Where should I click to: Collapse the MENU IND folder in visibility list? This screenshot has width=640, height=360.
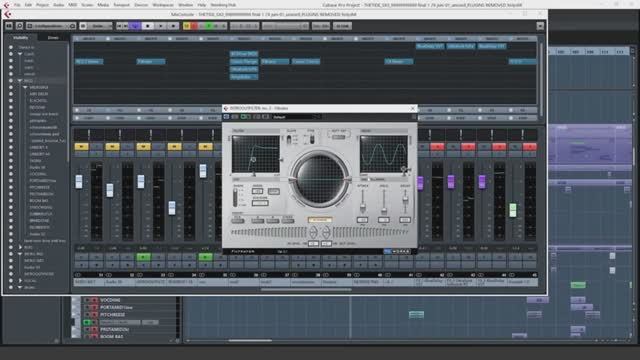[x=20, y=254]
